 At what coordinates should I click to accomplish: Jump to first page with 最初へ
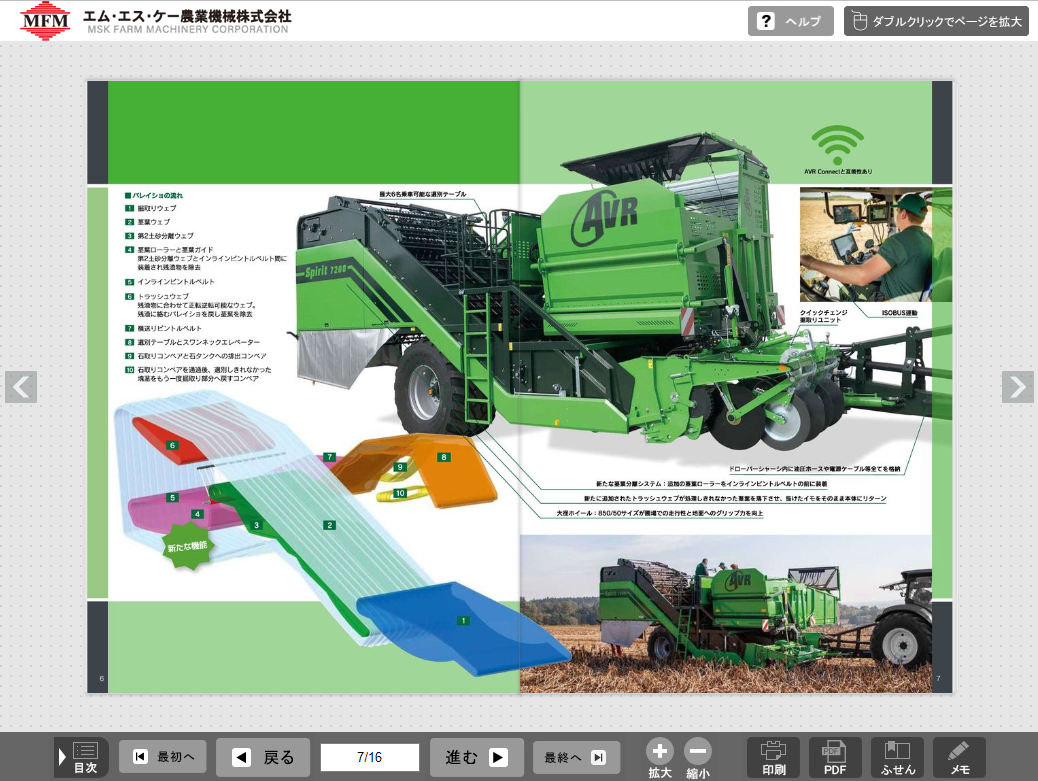click(x=163, y=757)
